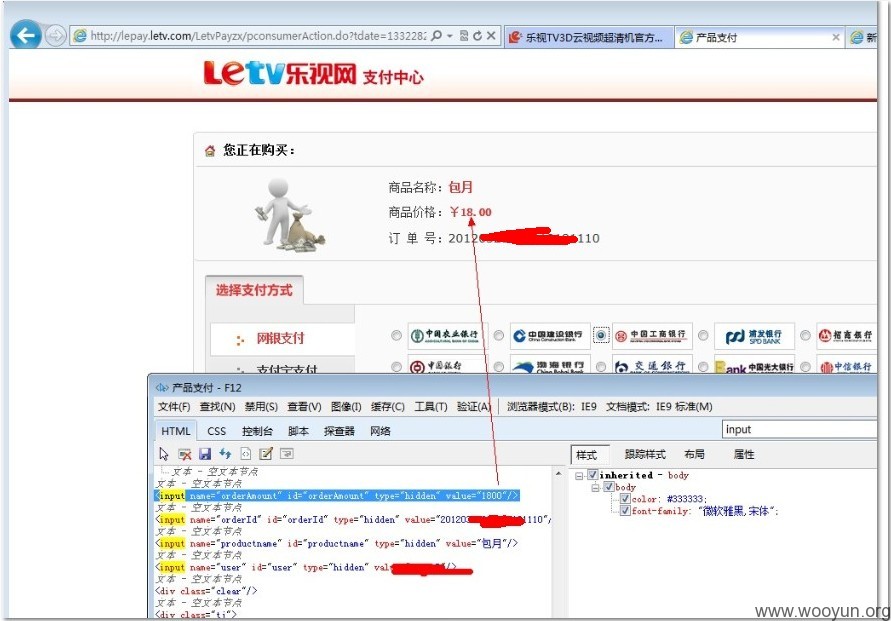Click the home icon beside 您正在购买

pyautogui.click(x=210, y=151)
